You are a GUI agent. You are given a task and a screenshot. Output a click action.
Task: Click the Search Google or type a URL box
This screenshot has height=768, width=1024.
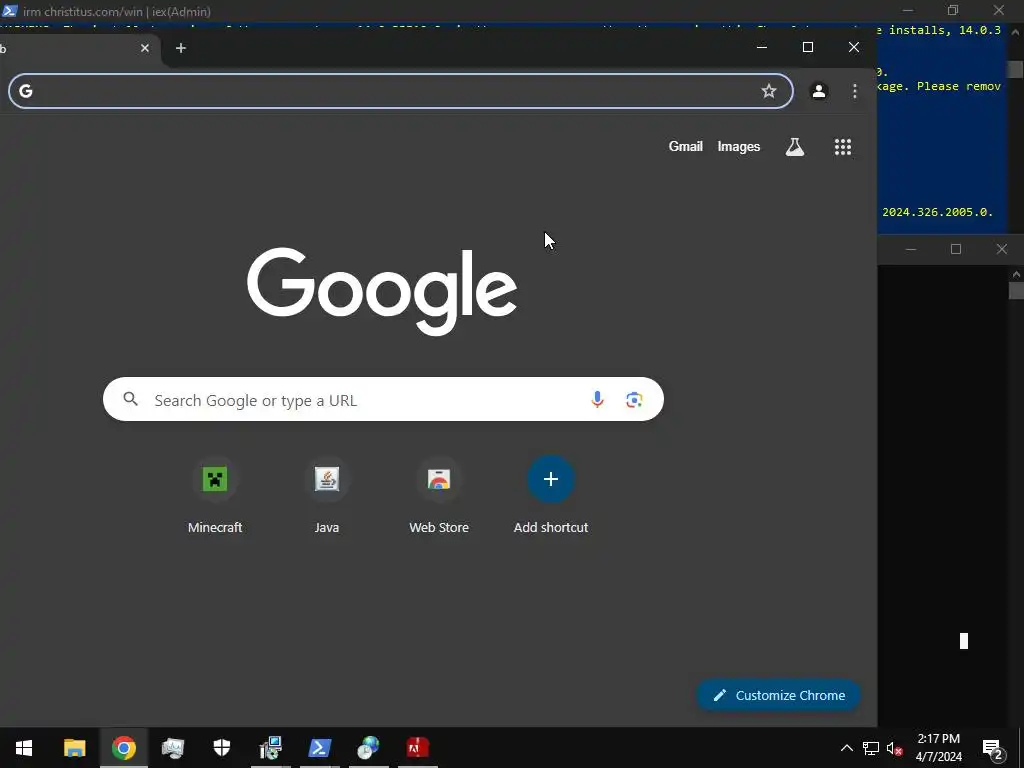click(x=383, y=399)
